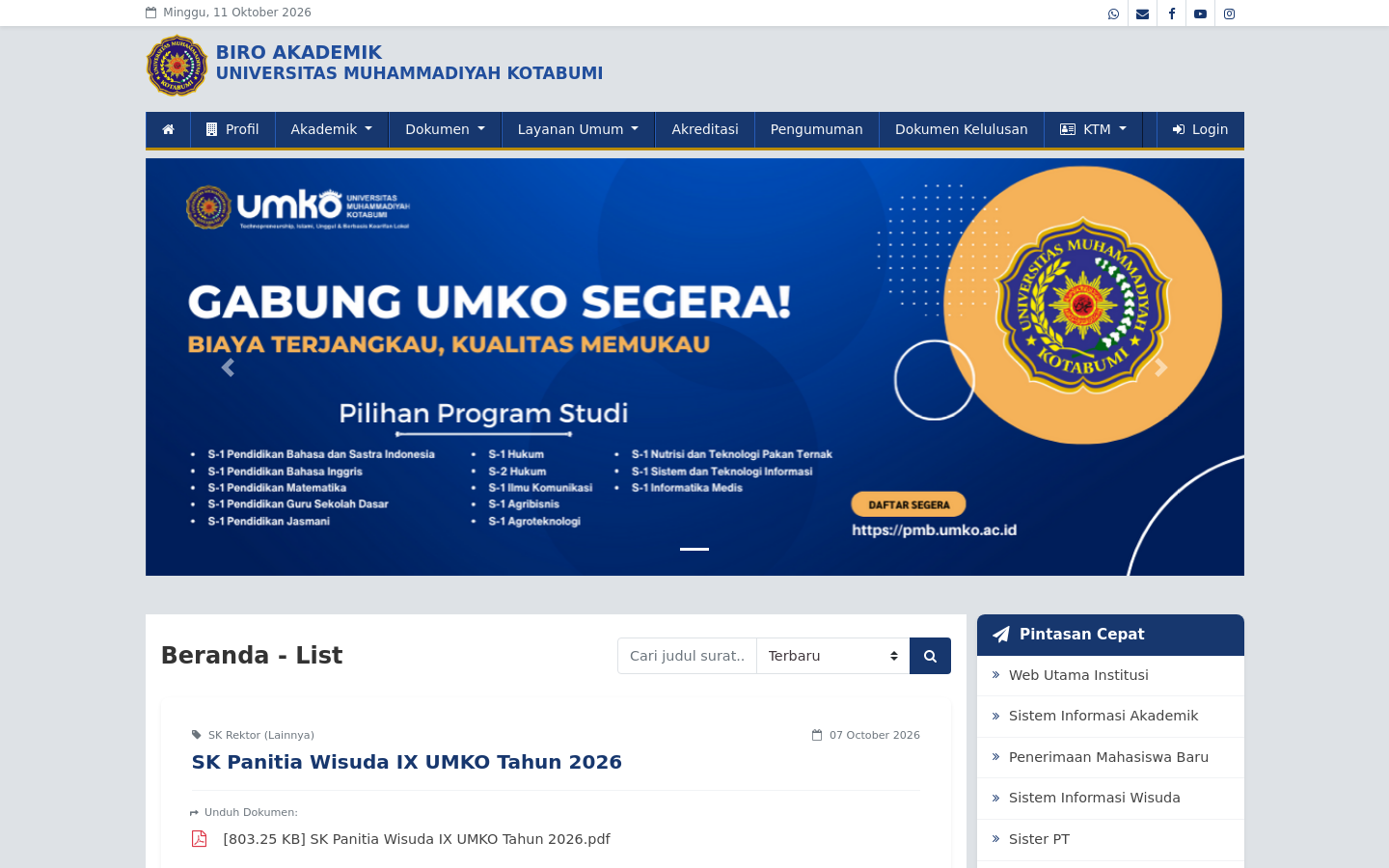Click the PDF file icon

(199, 839)
